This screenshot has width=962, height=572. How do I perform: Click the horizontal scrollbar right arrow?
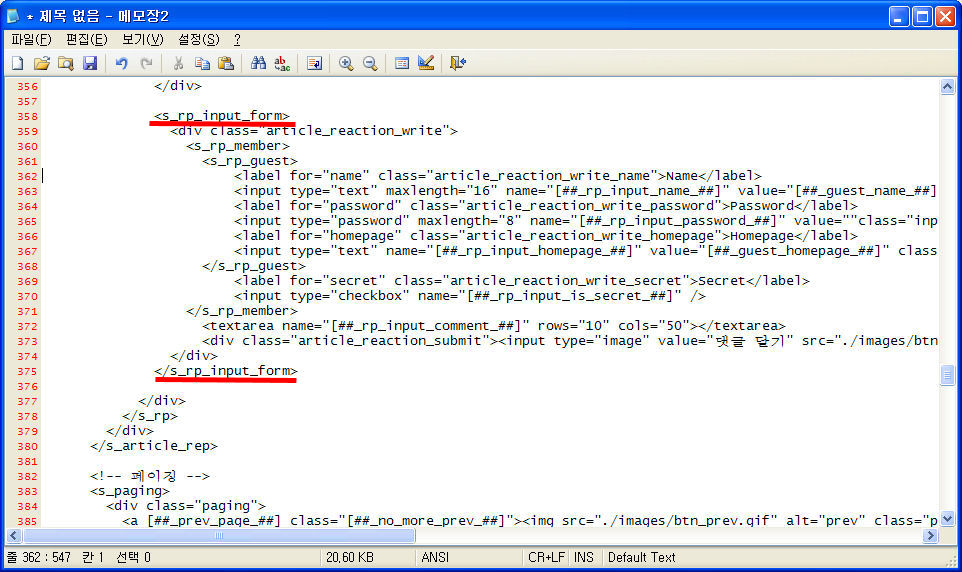coord(930,536)
